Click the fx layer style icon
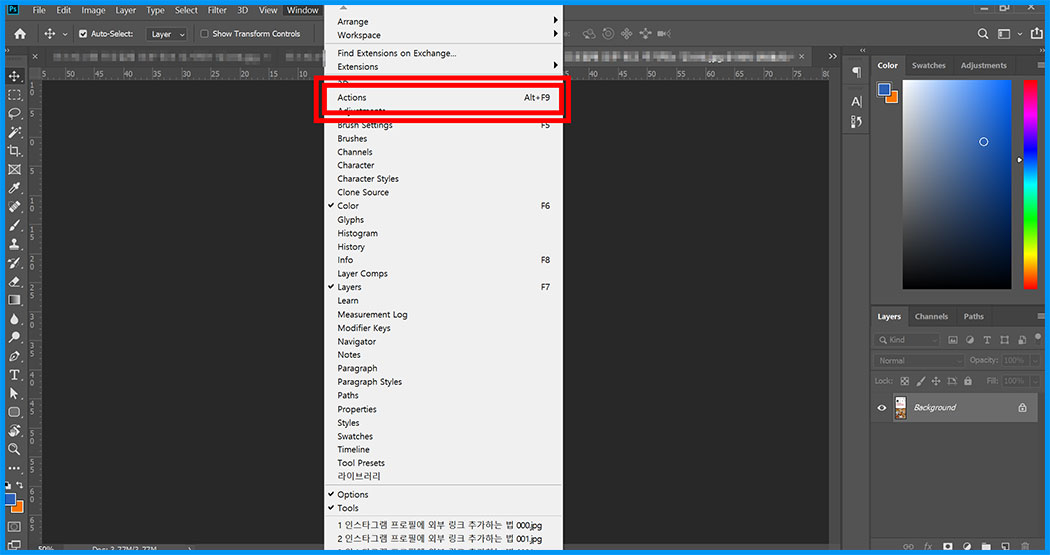Image resolution: width=1050 pixels, height=555 pixels. point(928,546)
